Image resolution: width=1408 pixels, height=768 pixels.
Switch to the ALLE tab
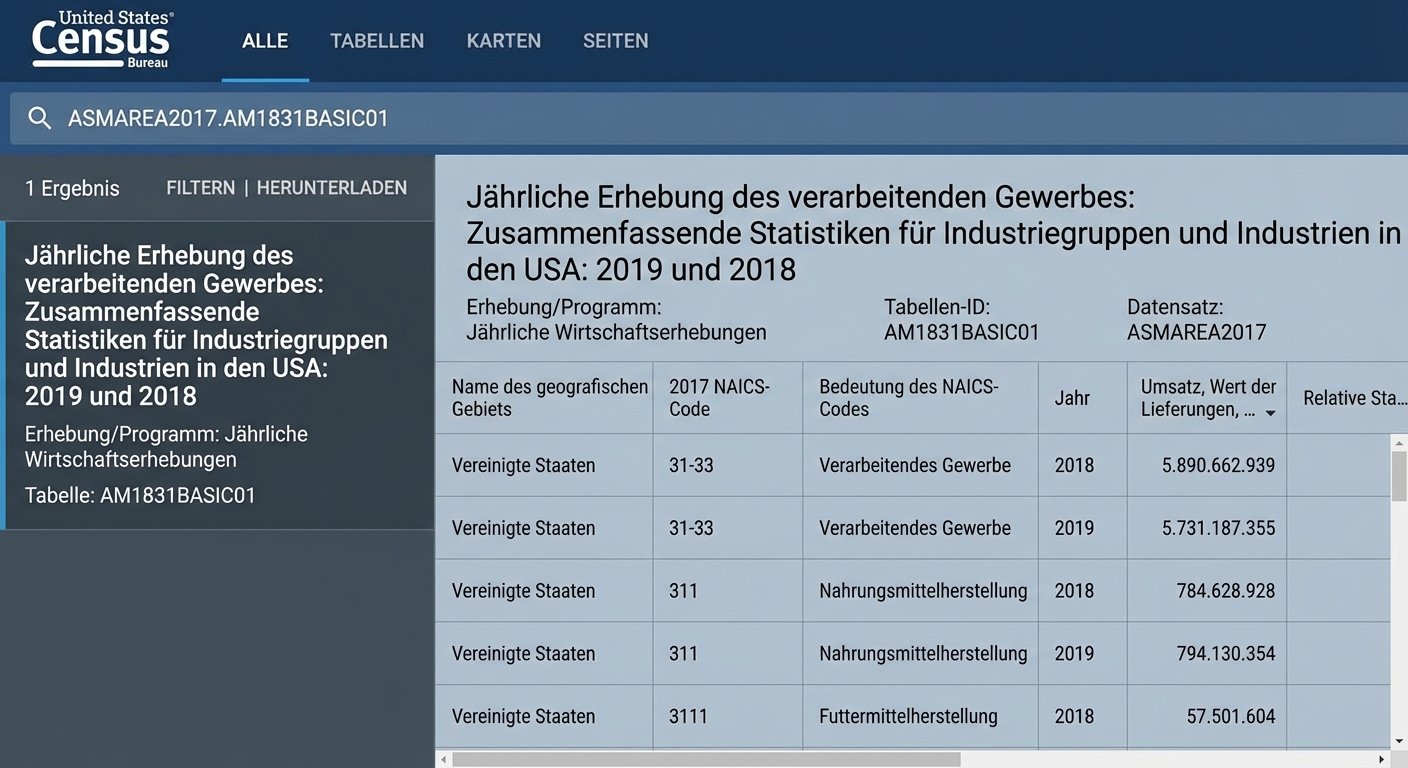coord(265,41)
